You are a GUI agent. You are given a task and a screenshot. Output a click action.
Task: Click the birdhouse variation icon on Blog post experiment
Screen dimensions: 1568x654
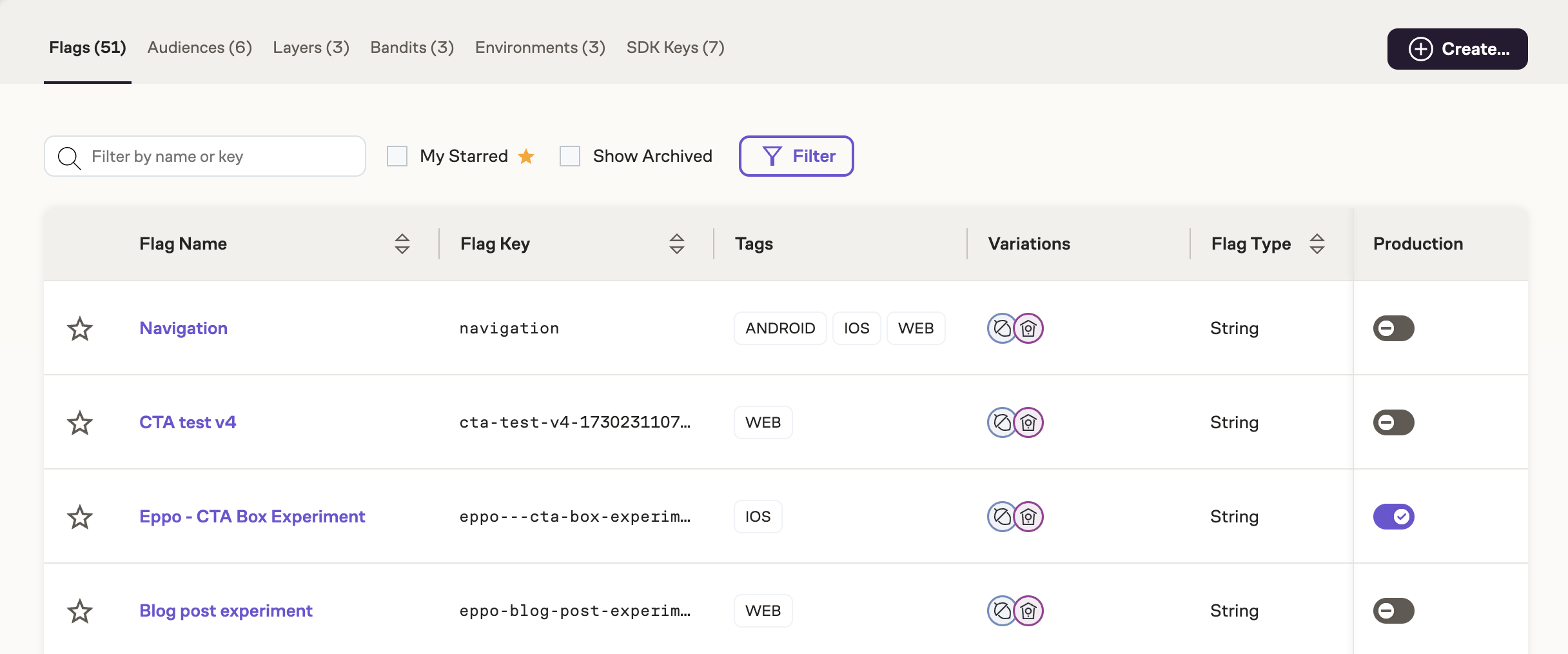click(x=1029, y=611)
